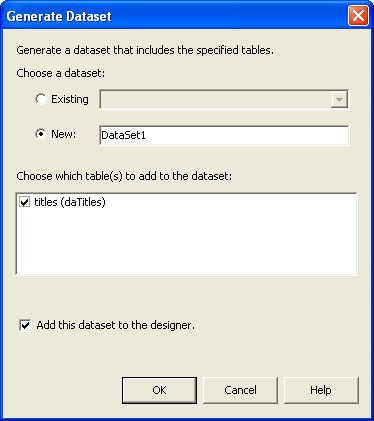
Task: Click the 'New:' option label
Action: 63,134
